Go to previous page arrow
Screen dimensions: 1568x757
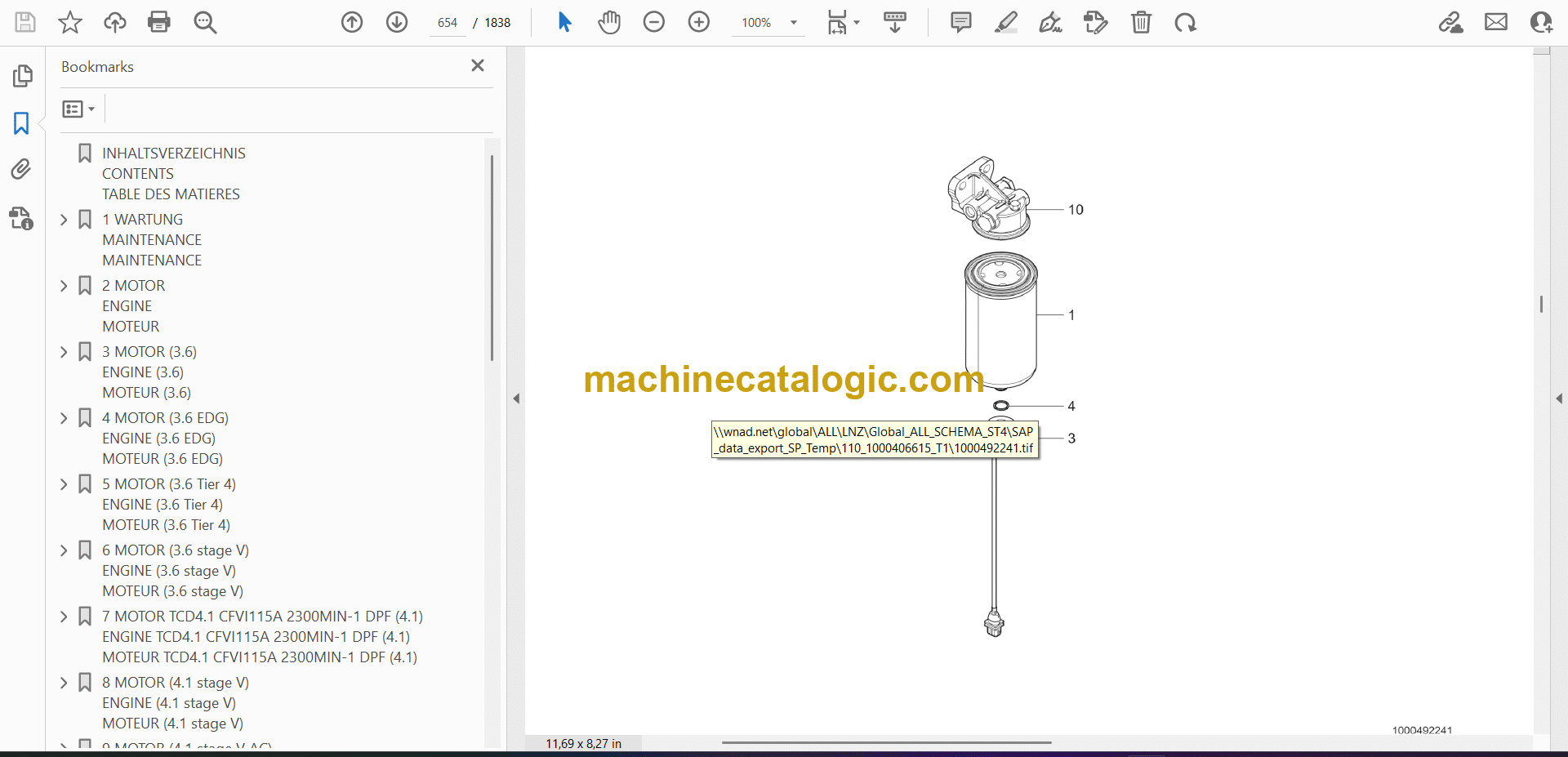352,22
